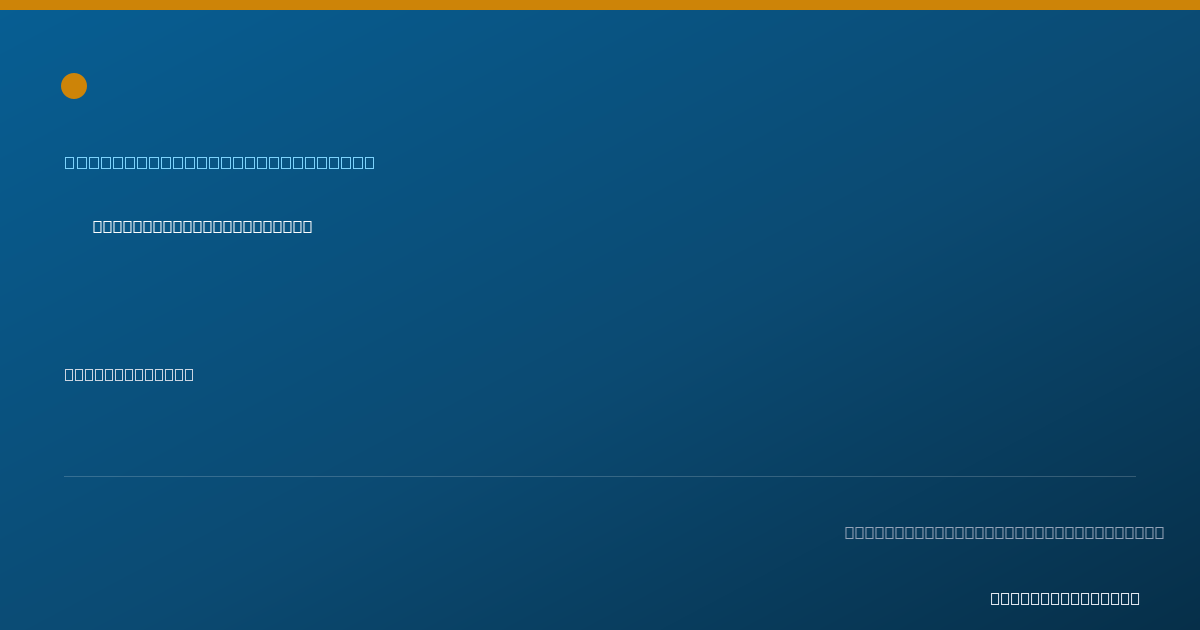Click the first box of the light blue heading
This screenshot has height=630, width=1200.
pyautogui.click(x=70, y=162)
